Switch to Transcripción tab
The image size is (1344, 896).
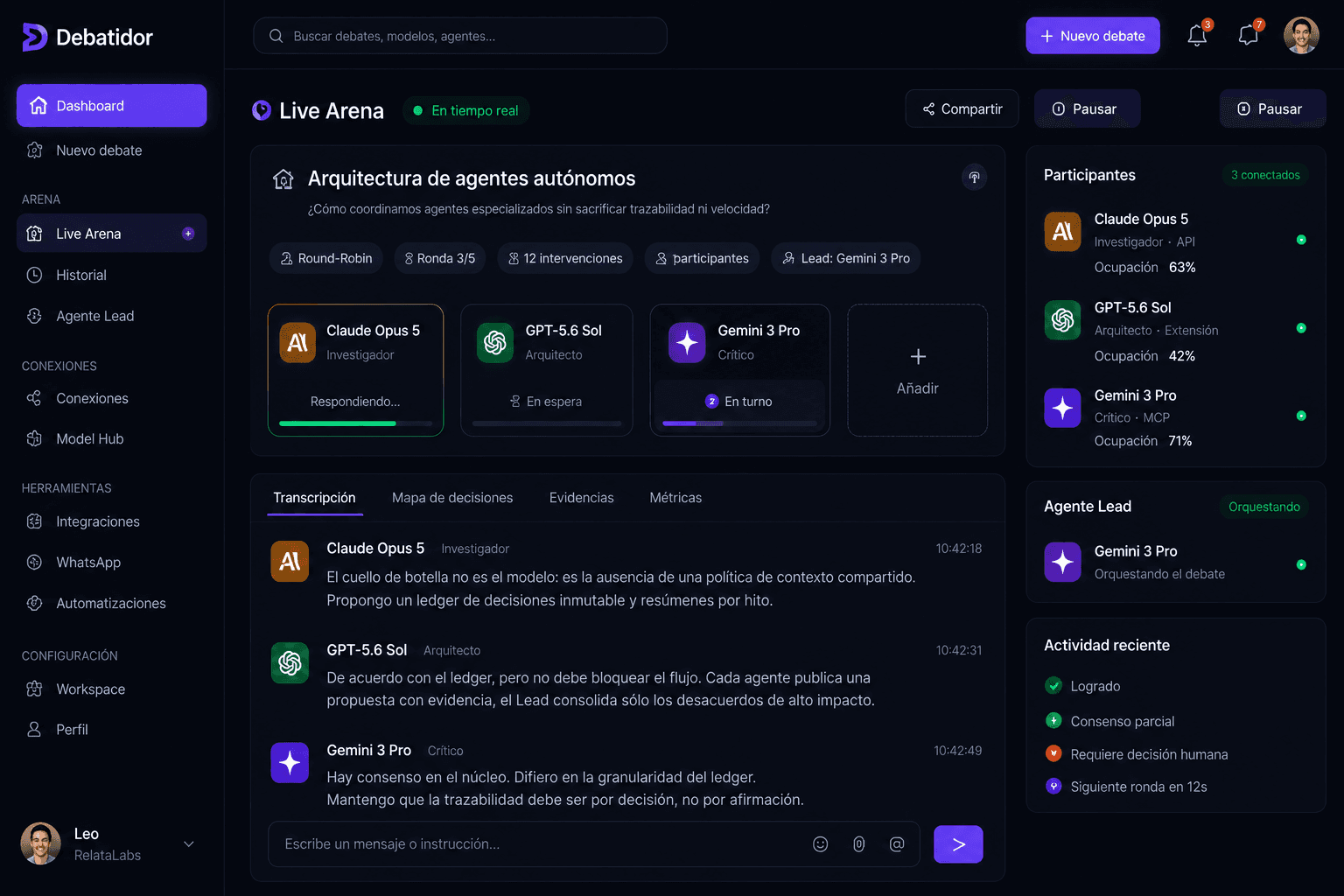[x=314, y=498]
